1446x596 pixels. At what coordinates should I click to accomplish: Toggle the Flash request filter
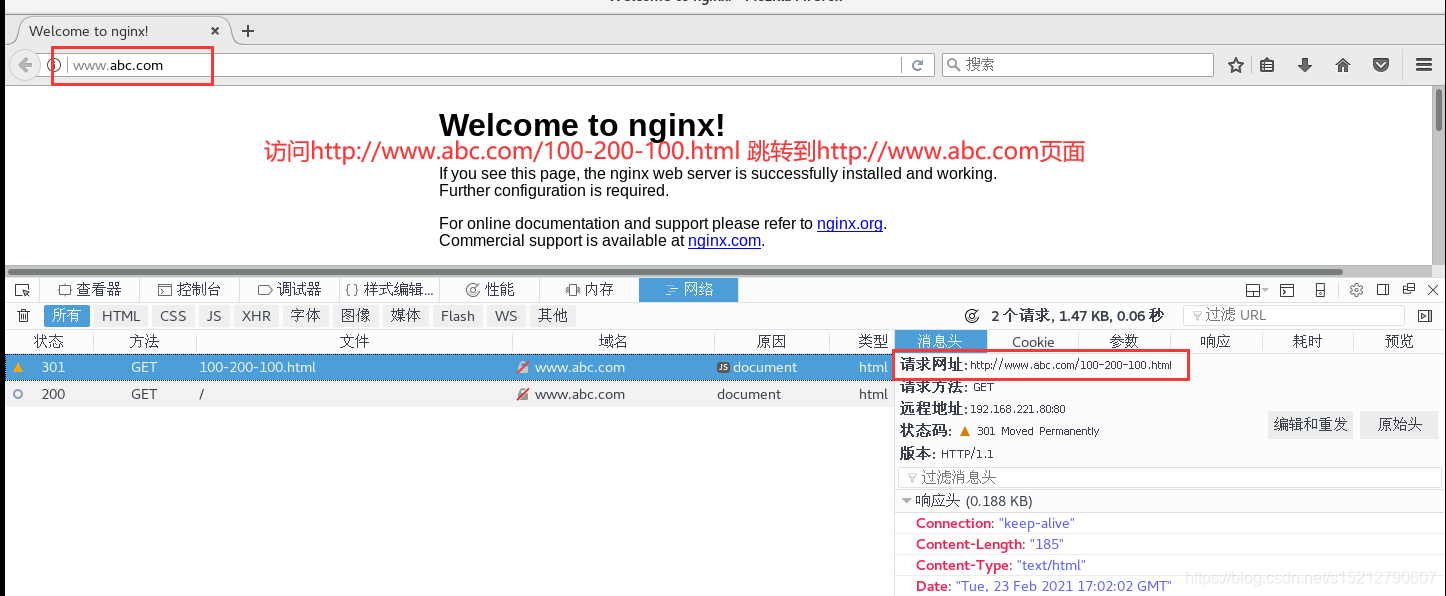pyautogui.click(x=457, y=316)
